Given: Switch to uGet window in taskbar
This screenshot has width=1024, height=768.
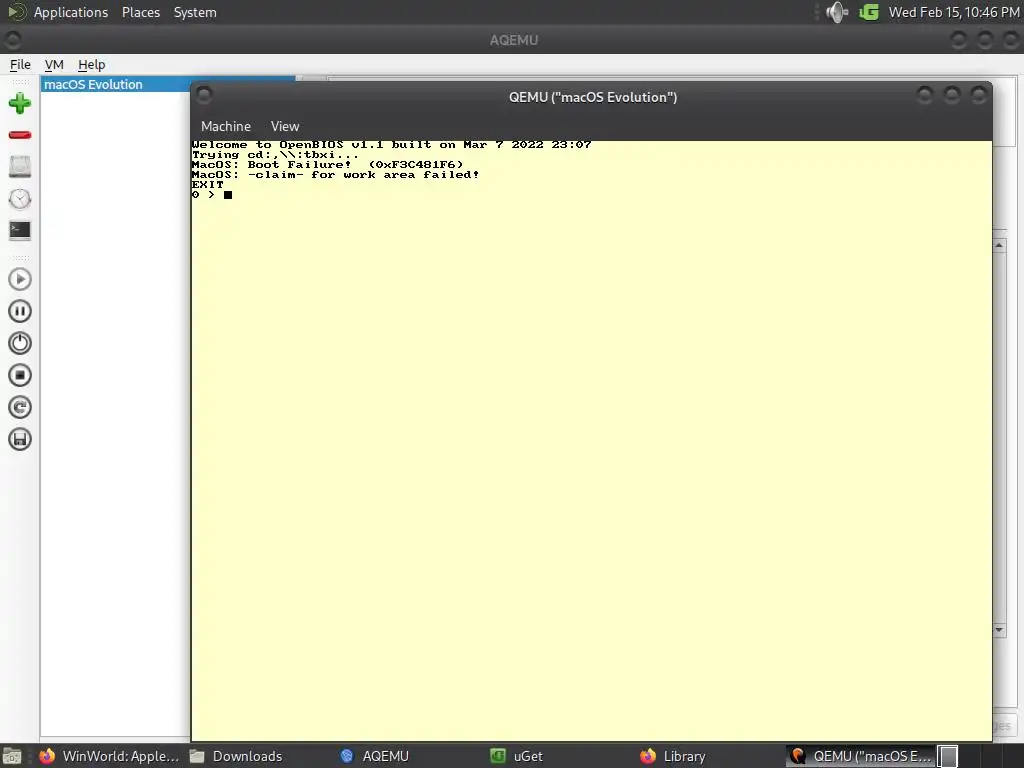Looking at the screenshot, I should [x=517, y=756].
